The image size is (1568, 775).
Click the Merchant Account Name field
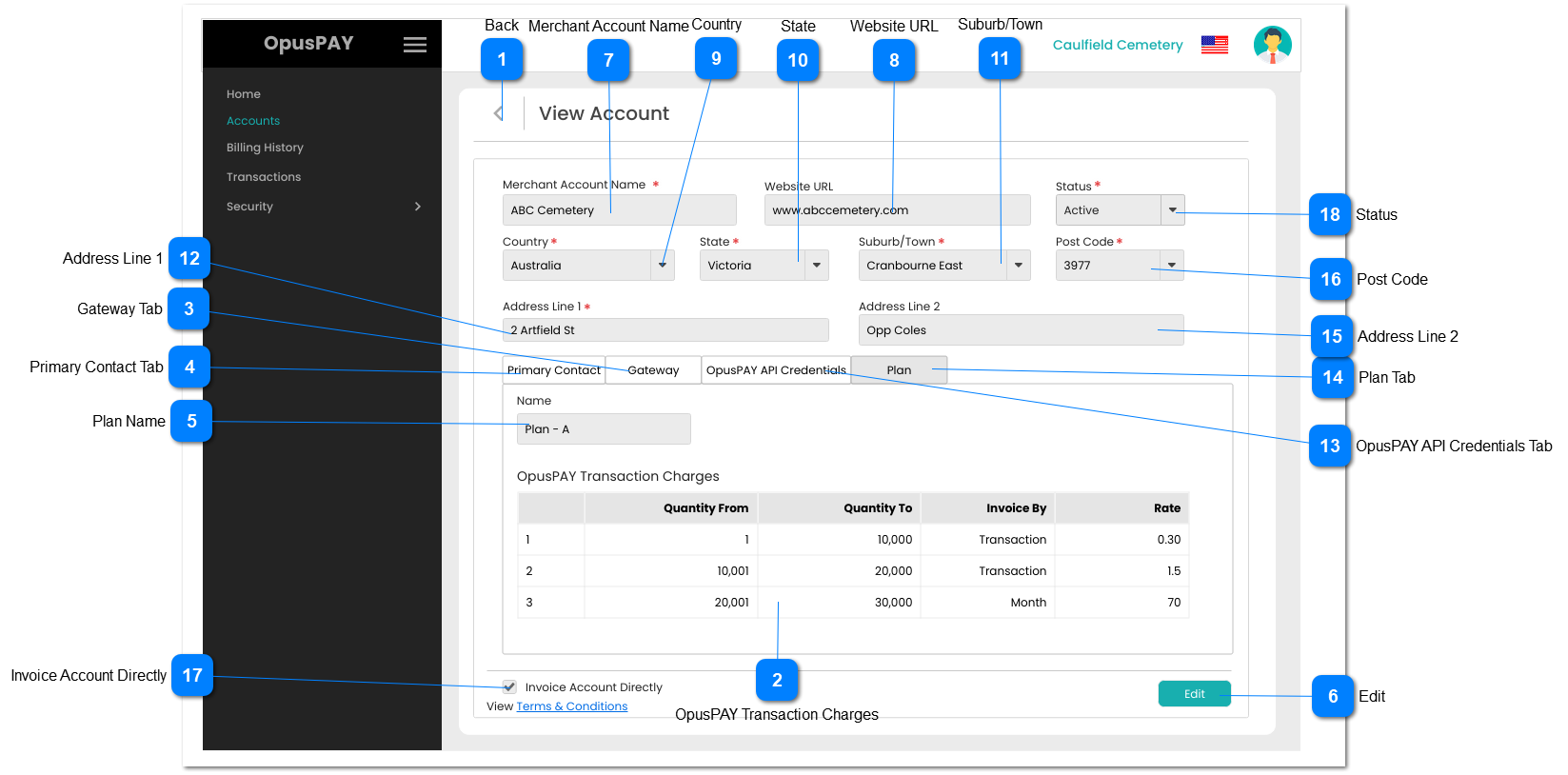click(x=619, y=209)
